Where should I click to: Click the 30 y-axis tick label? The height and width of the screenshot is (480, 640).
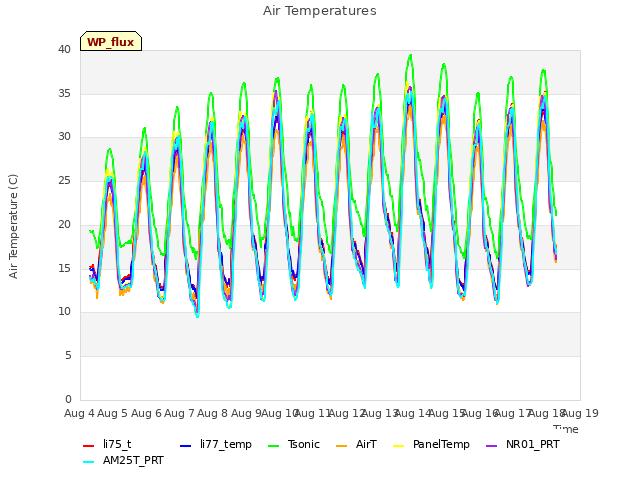(64, 137)
